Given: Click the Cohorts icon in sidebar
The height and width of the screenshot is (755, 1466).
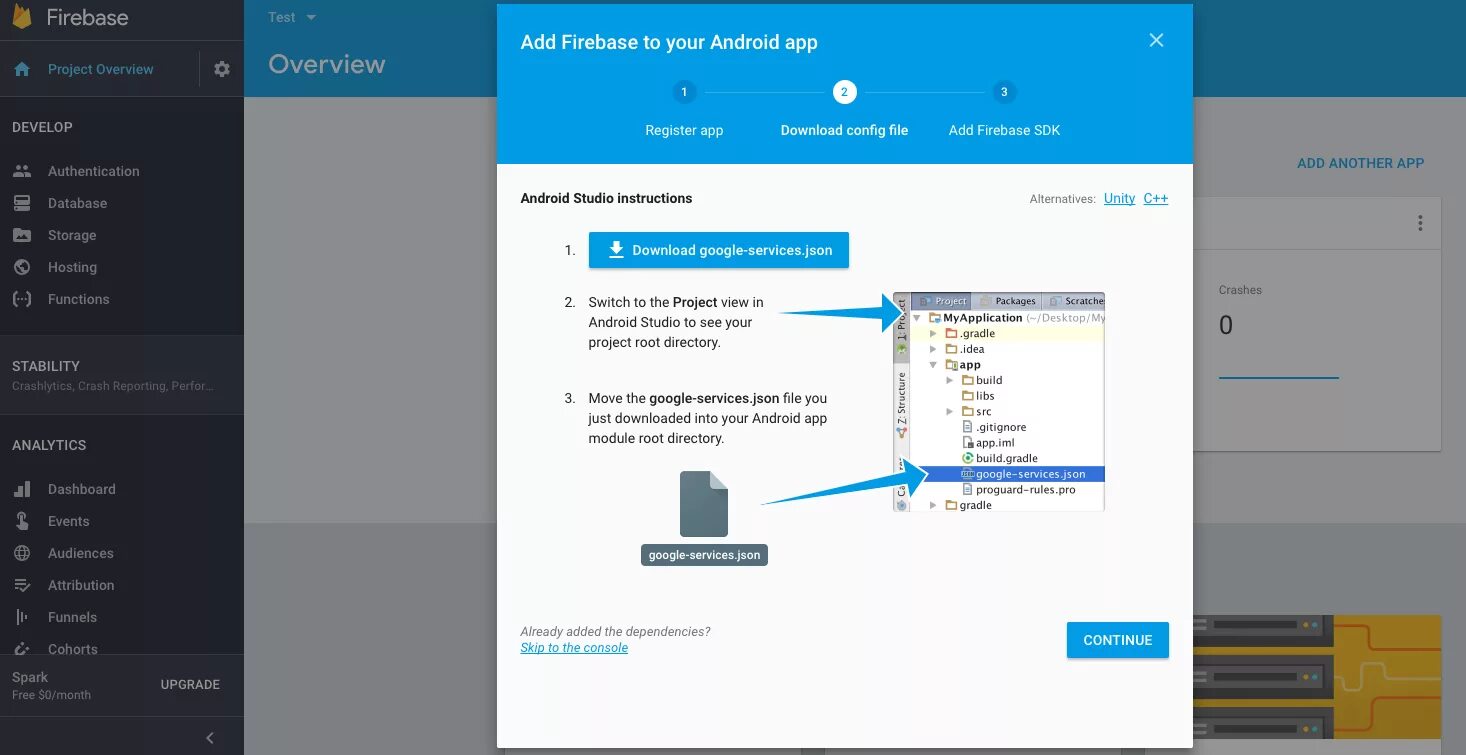Looking at the screenshot, I should click(22, 649).
